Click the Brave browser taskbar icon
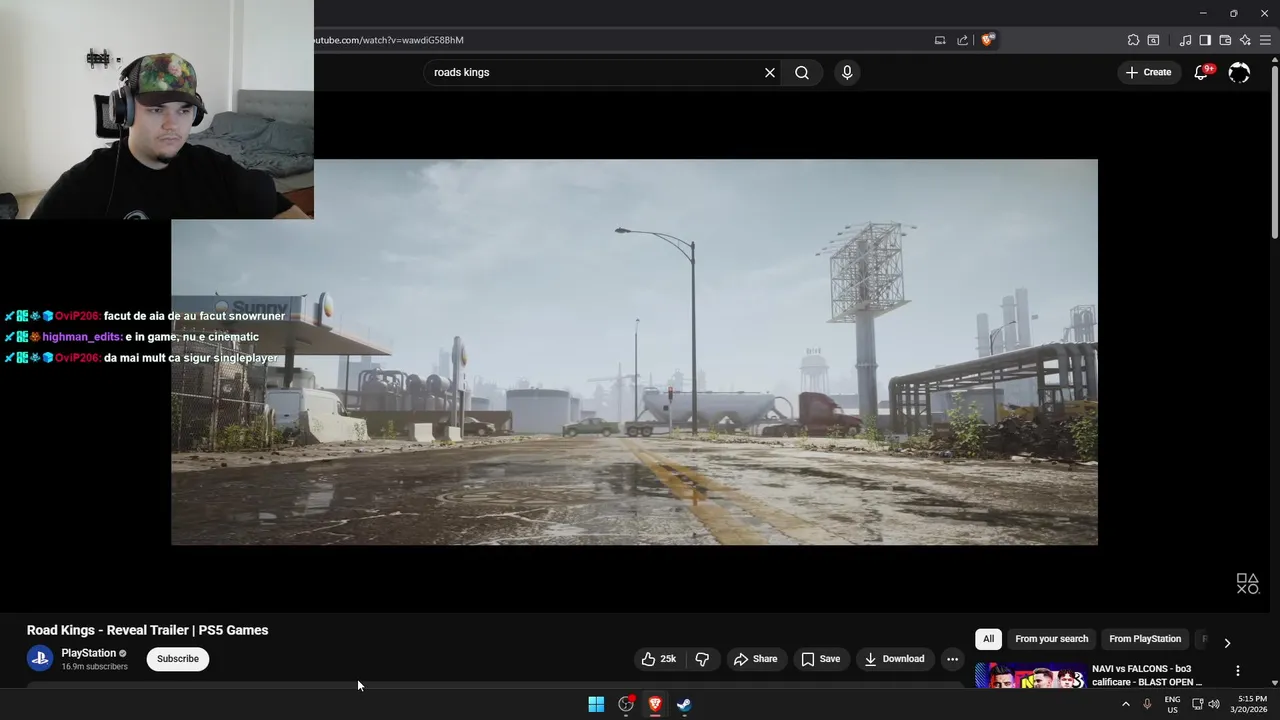 pos(655,705)
